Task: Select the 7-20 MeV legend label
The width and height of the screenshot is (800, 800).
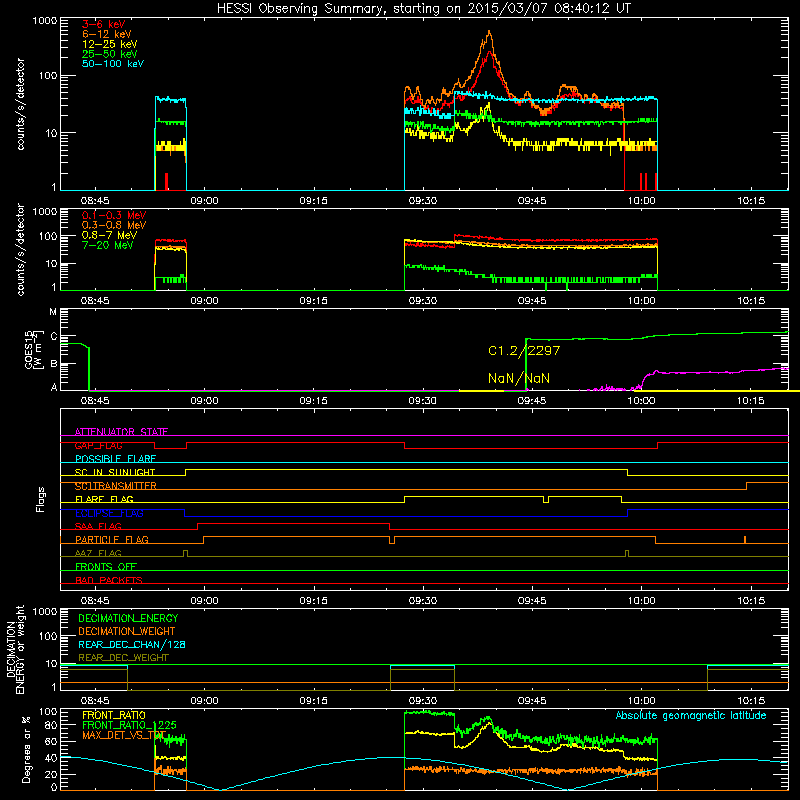Action: pos(107,245)
